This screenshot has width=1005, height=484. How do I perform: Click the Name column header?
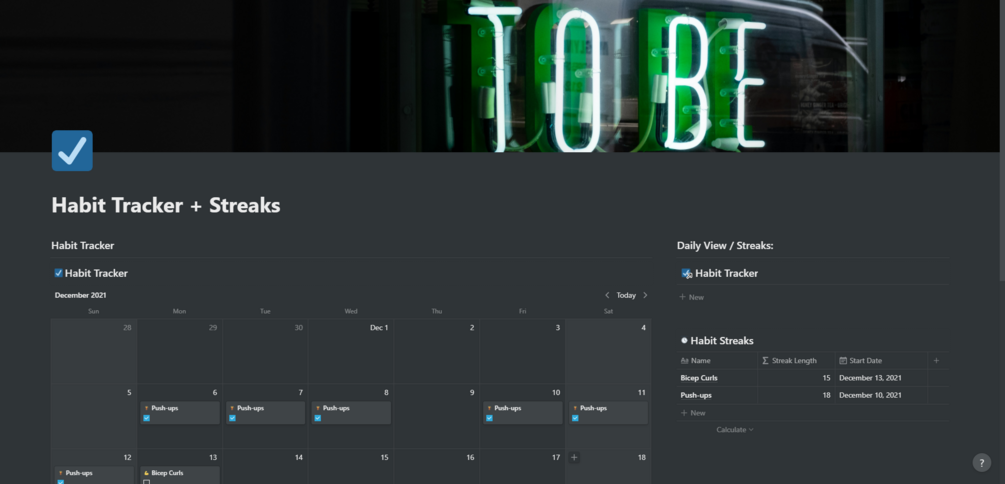717,361
